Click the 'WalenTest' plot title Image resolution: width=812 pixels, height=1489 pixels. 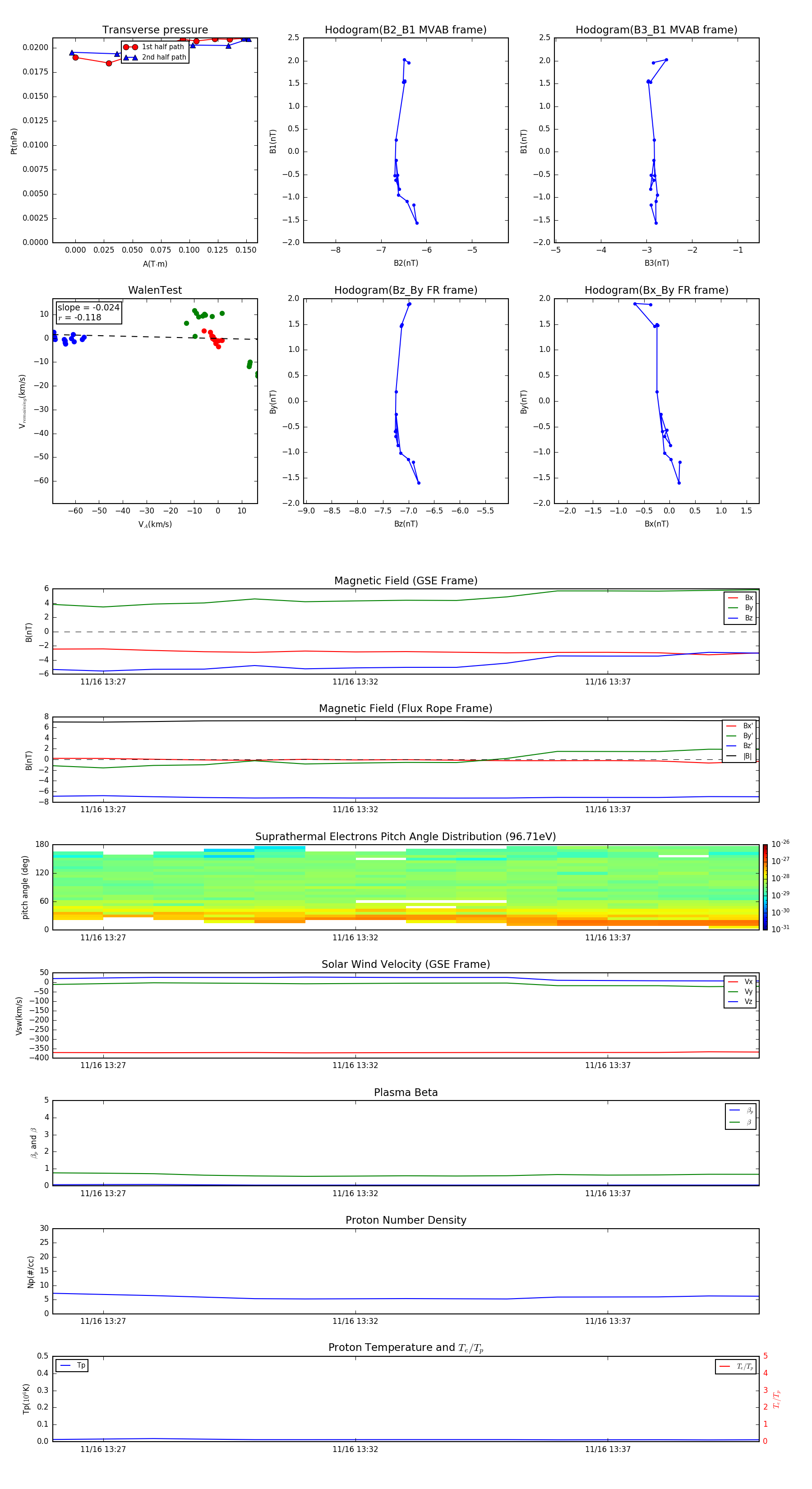point(155,290)
